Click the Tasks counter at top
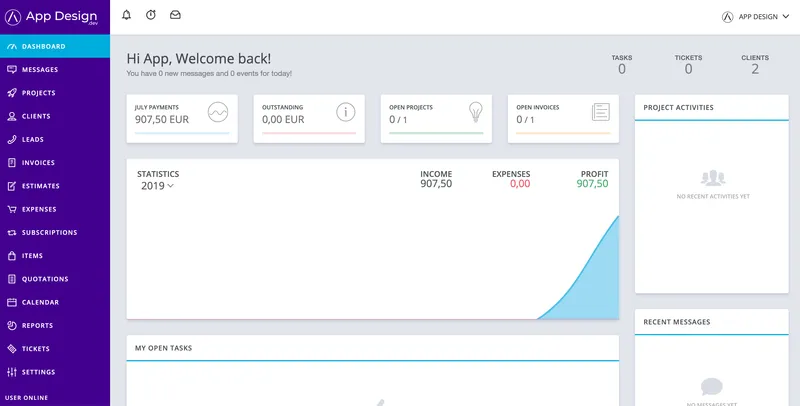 tap(622, 64)
